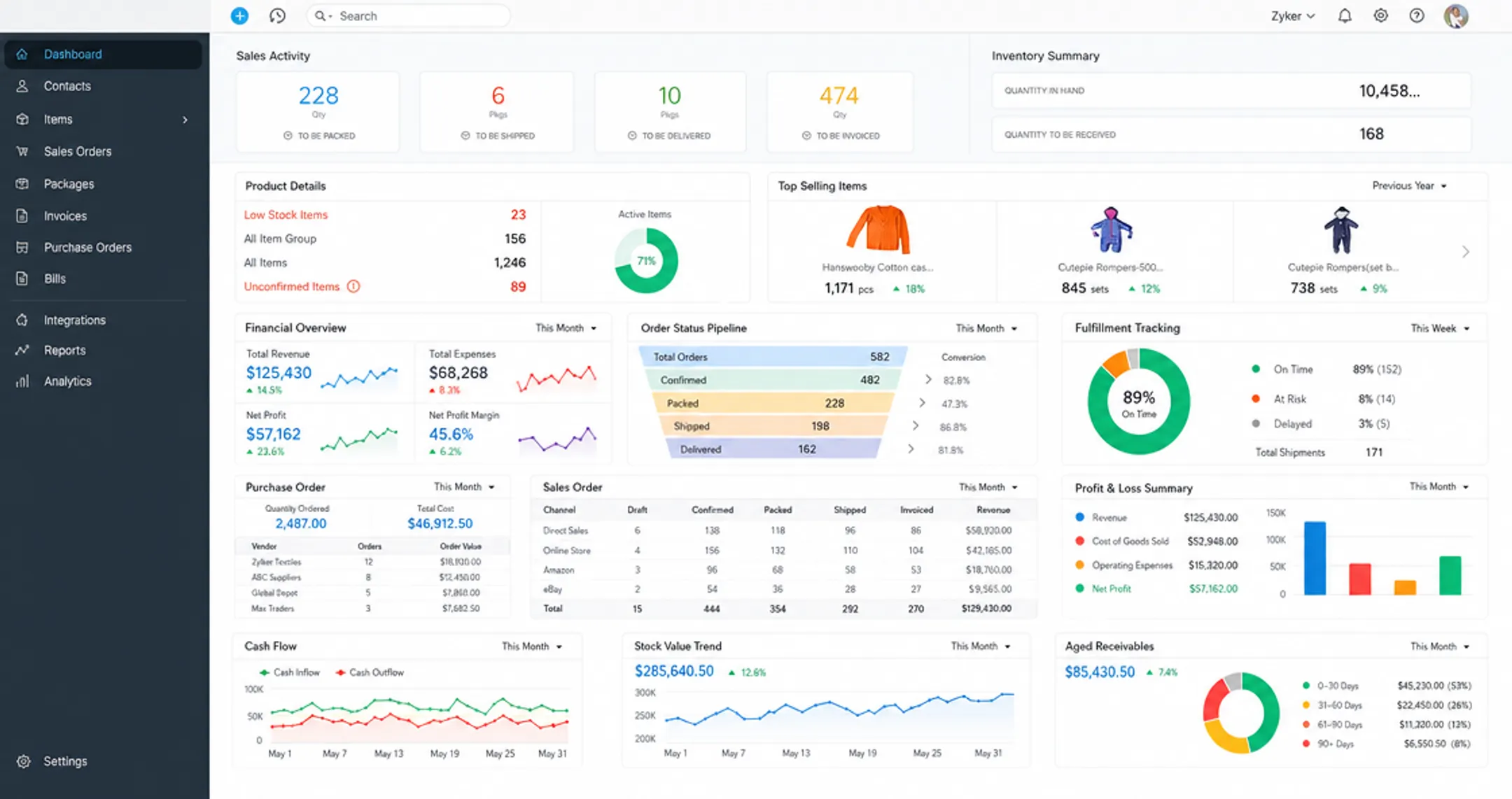Image resolution: width=1512 pixels, height=799 pixels.
Task: Click the Integrations sidebar icon
Action: 22,320
